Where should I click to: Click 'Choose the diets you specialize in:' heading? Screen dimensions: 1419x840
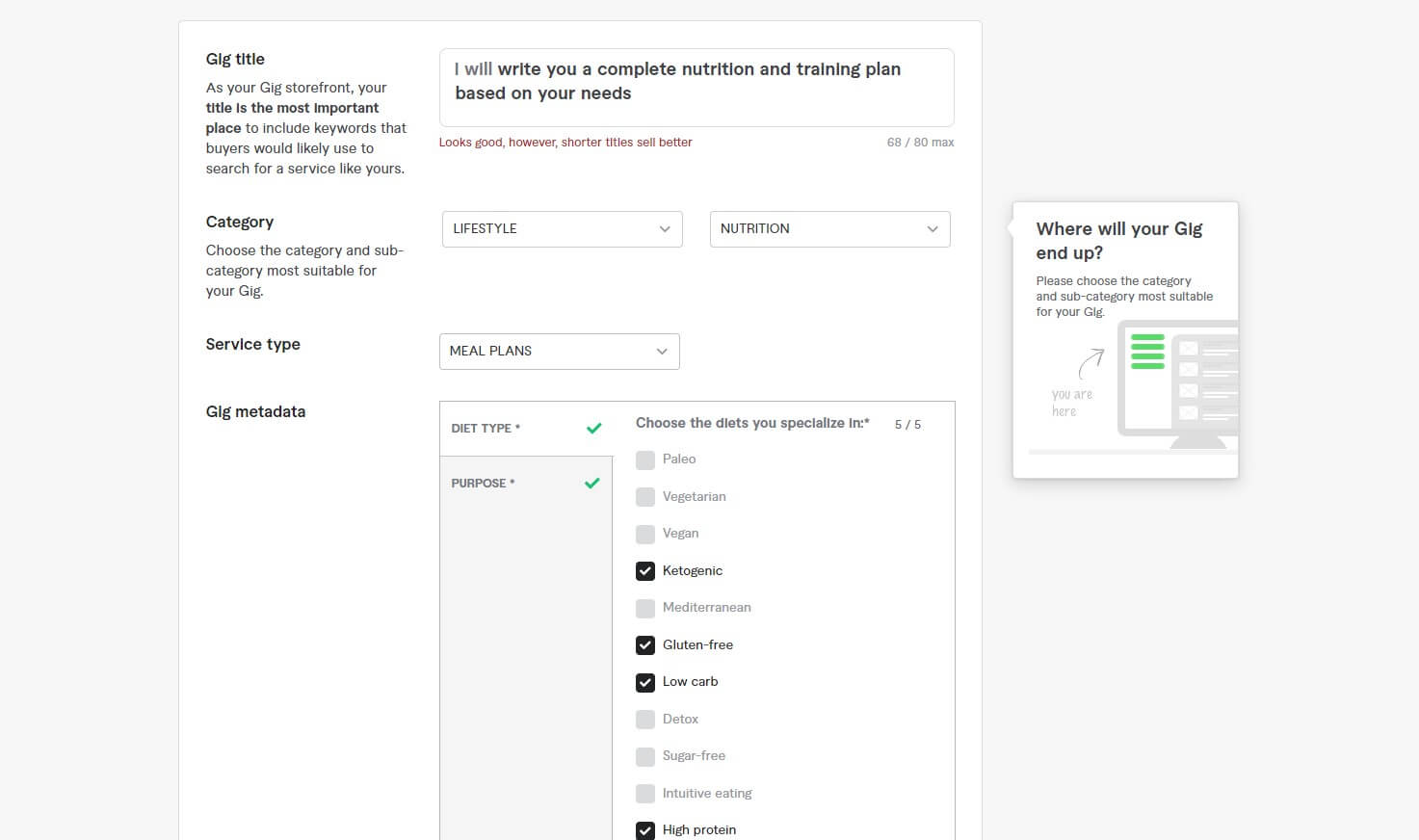pos(752,423)
